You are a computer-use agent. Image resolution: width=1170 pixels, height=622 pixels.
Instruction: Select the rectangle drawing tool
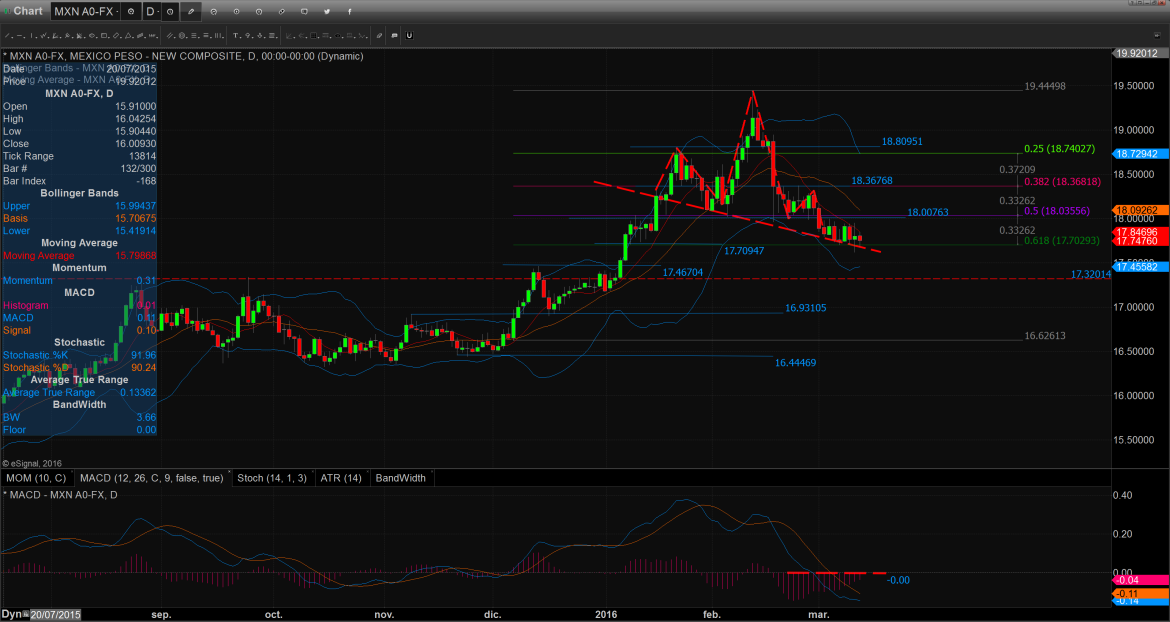click(104, 36)
